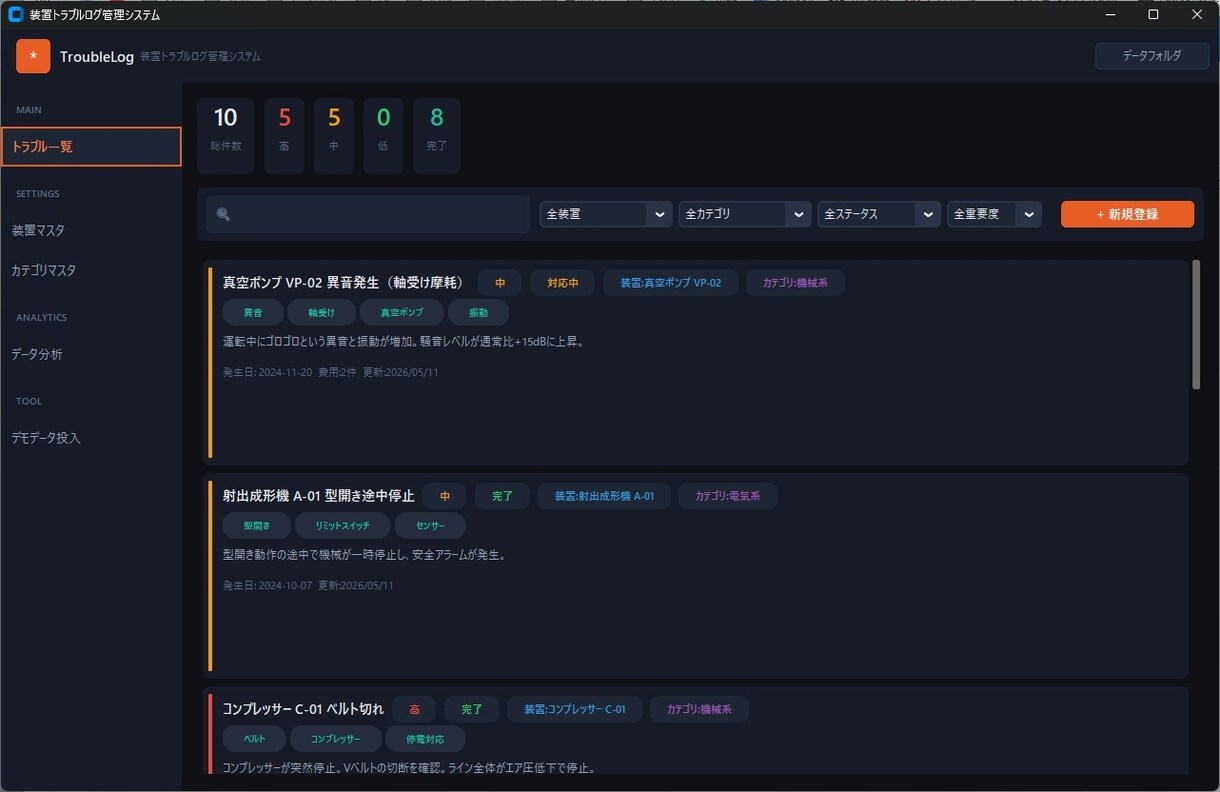
Task: Click the 装置:真空ポンプ VP-02 badge
Action: [671, 283]
